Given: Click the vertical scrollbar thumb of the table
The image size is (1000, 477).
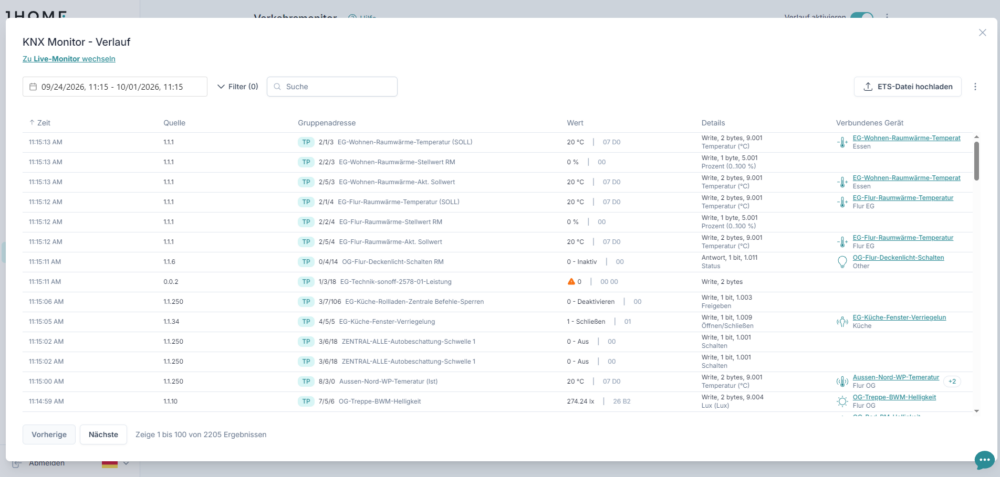Looking at the screenshot, I should (x=976, y=161).
